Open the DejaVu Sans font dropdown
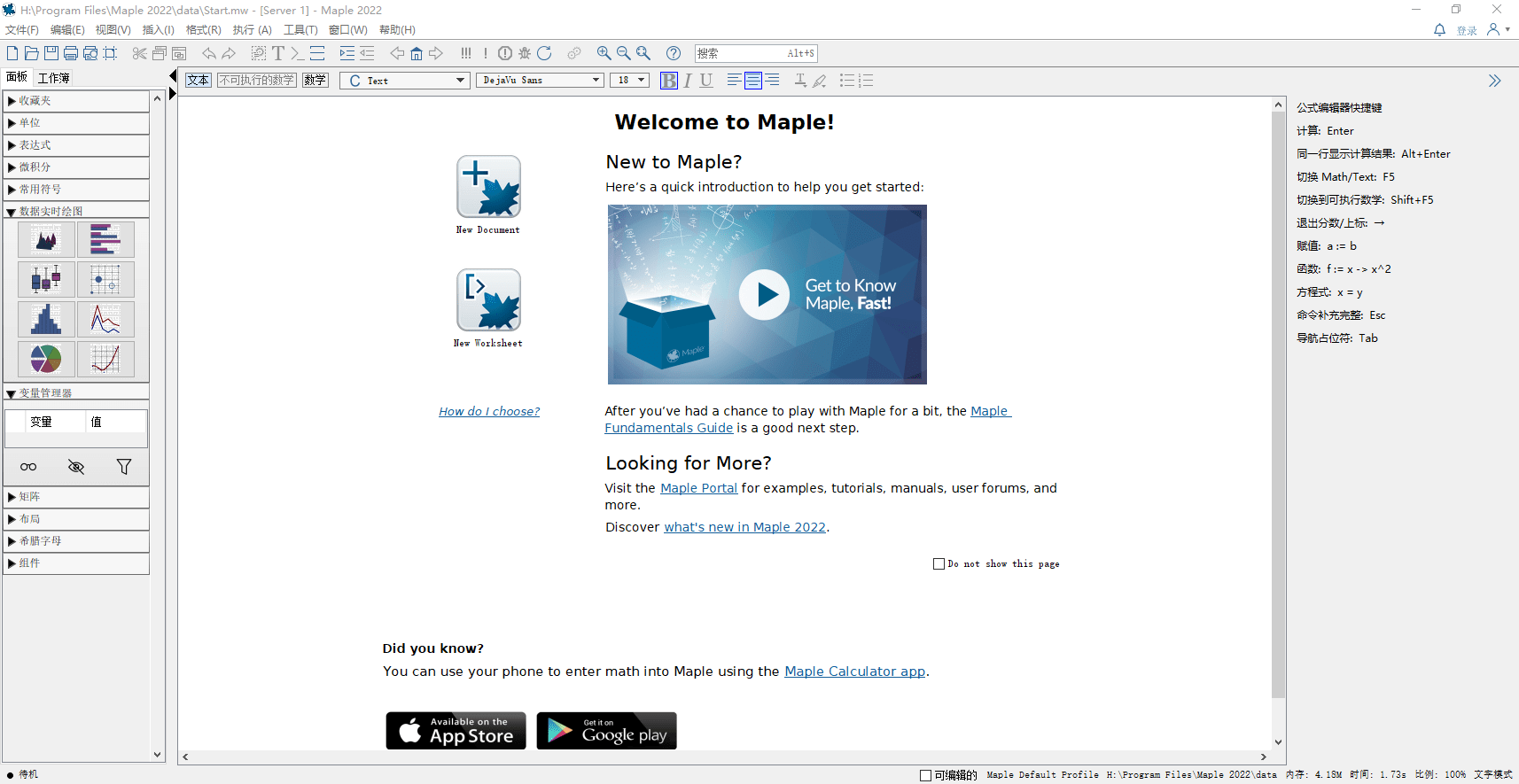1519x784 pixels. tap(540, 81)
